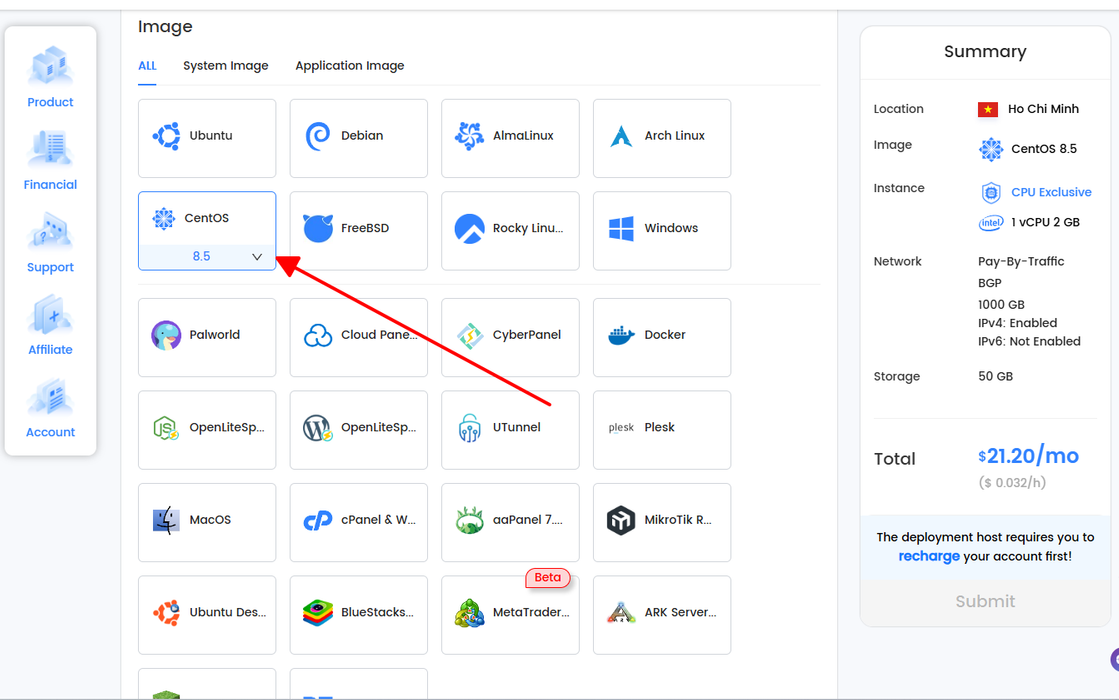Select the Debian image card
Screen dimensions: 1119x700
pyautogui.click(x=358, y=138)
